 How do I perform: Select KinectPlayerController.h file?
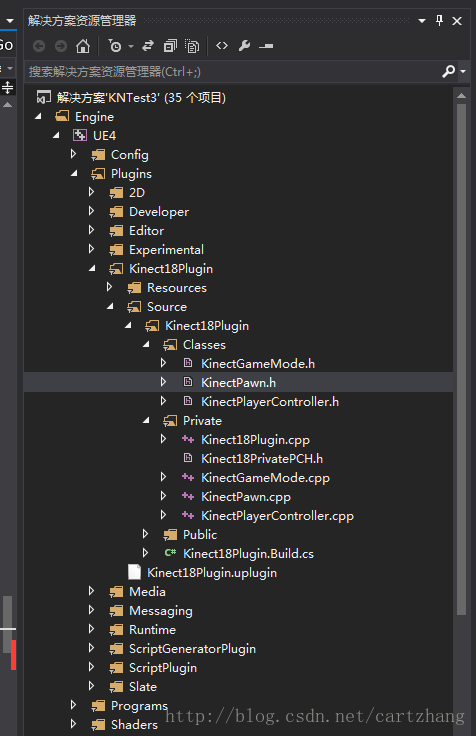click(270, 401)
